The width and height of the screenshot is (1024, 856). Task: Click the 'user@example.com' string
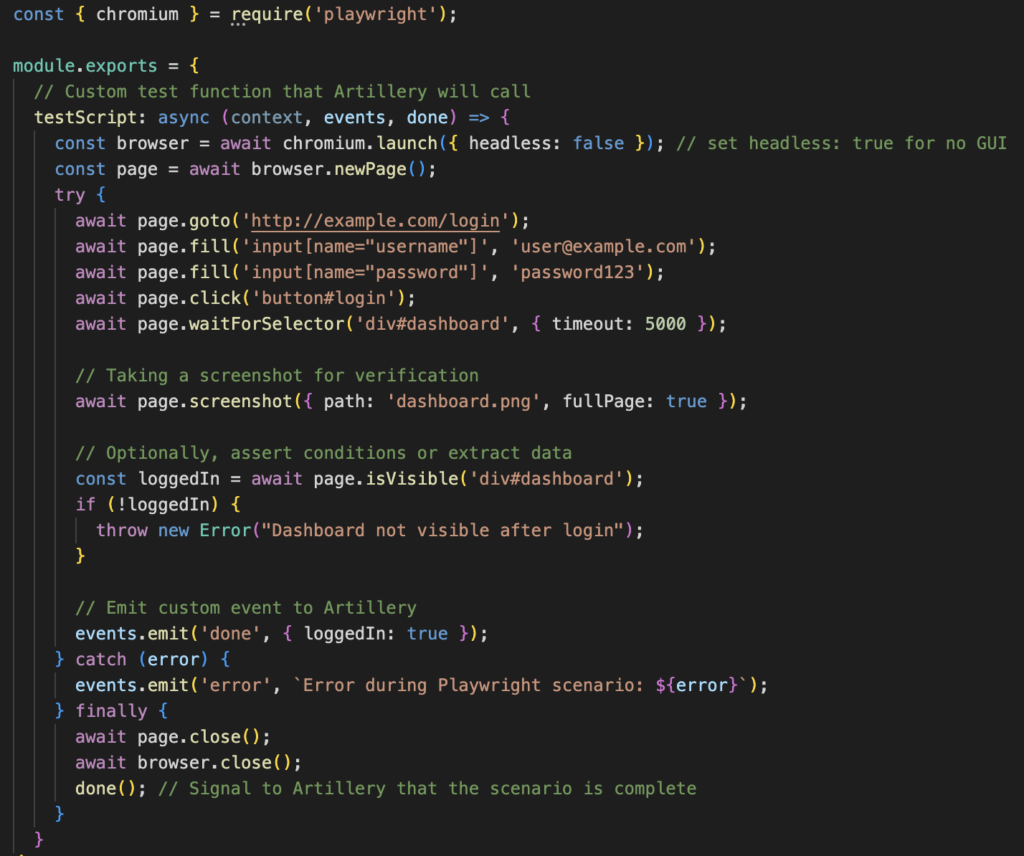pyautogui.click(x=603, y=247)
